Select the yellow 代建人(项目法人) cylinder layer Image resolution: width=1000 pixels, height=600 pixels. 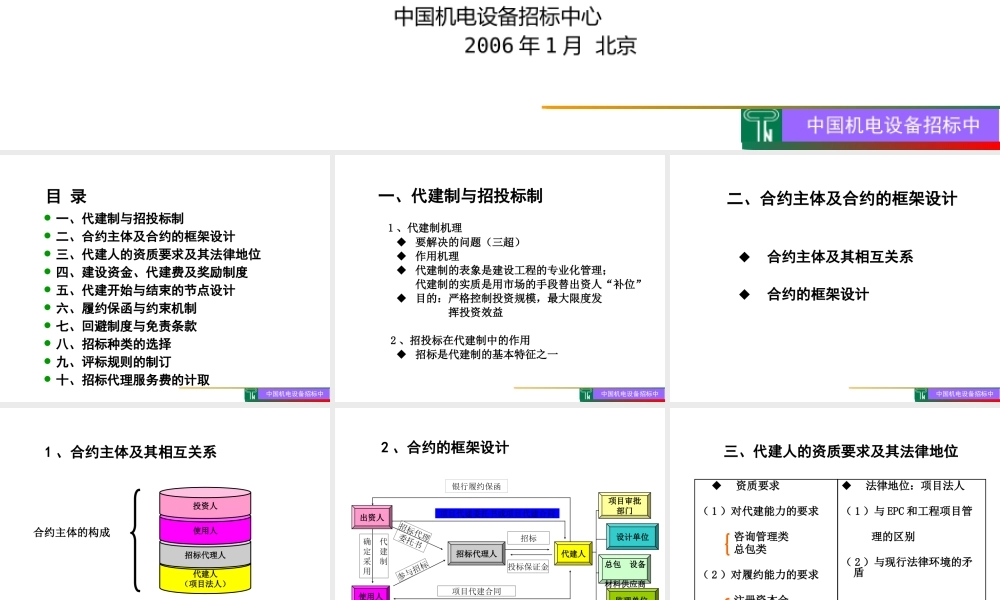[205, 578]
